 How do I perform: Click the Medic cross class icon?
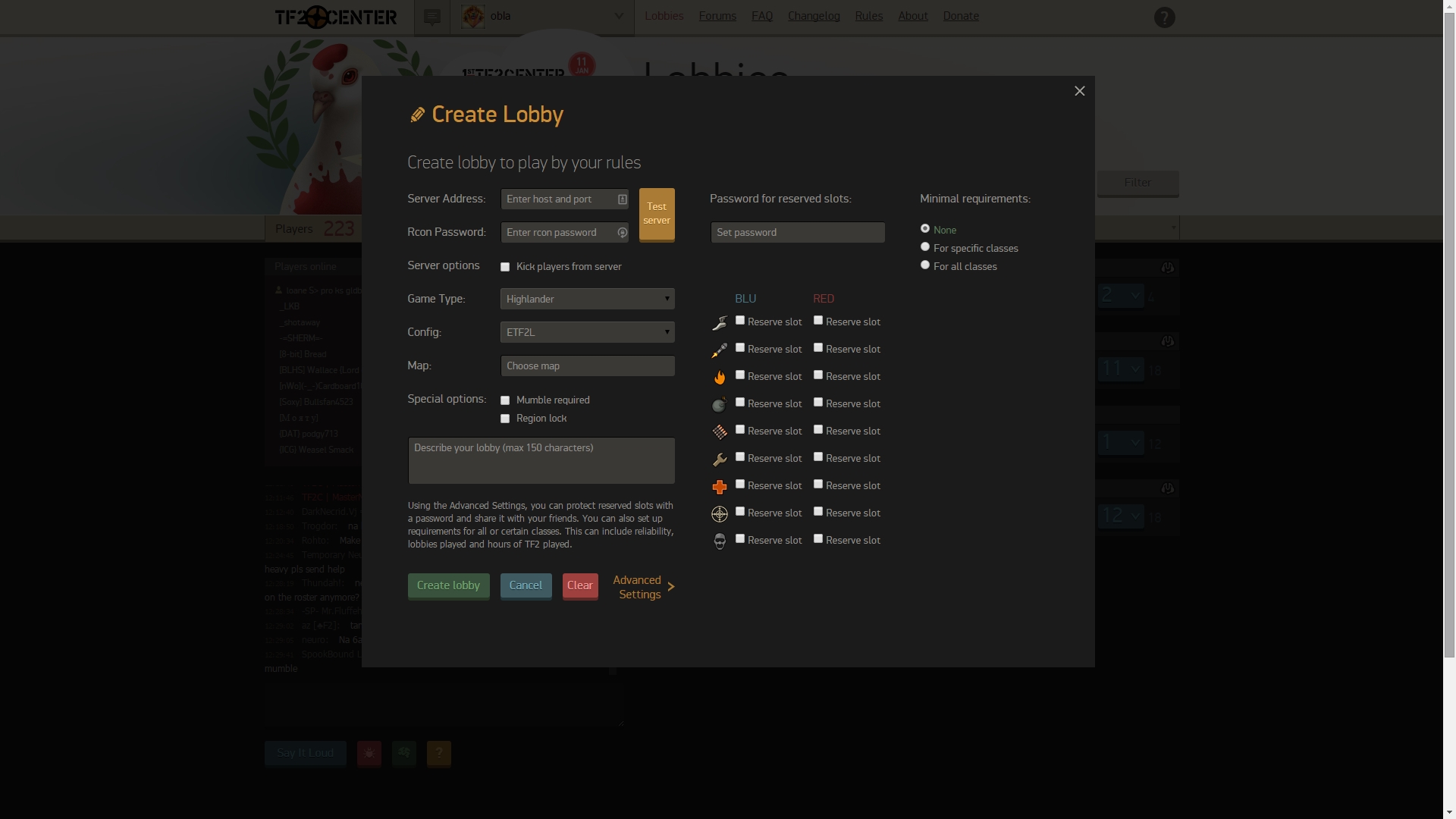point(720,487)
